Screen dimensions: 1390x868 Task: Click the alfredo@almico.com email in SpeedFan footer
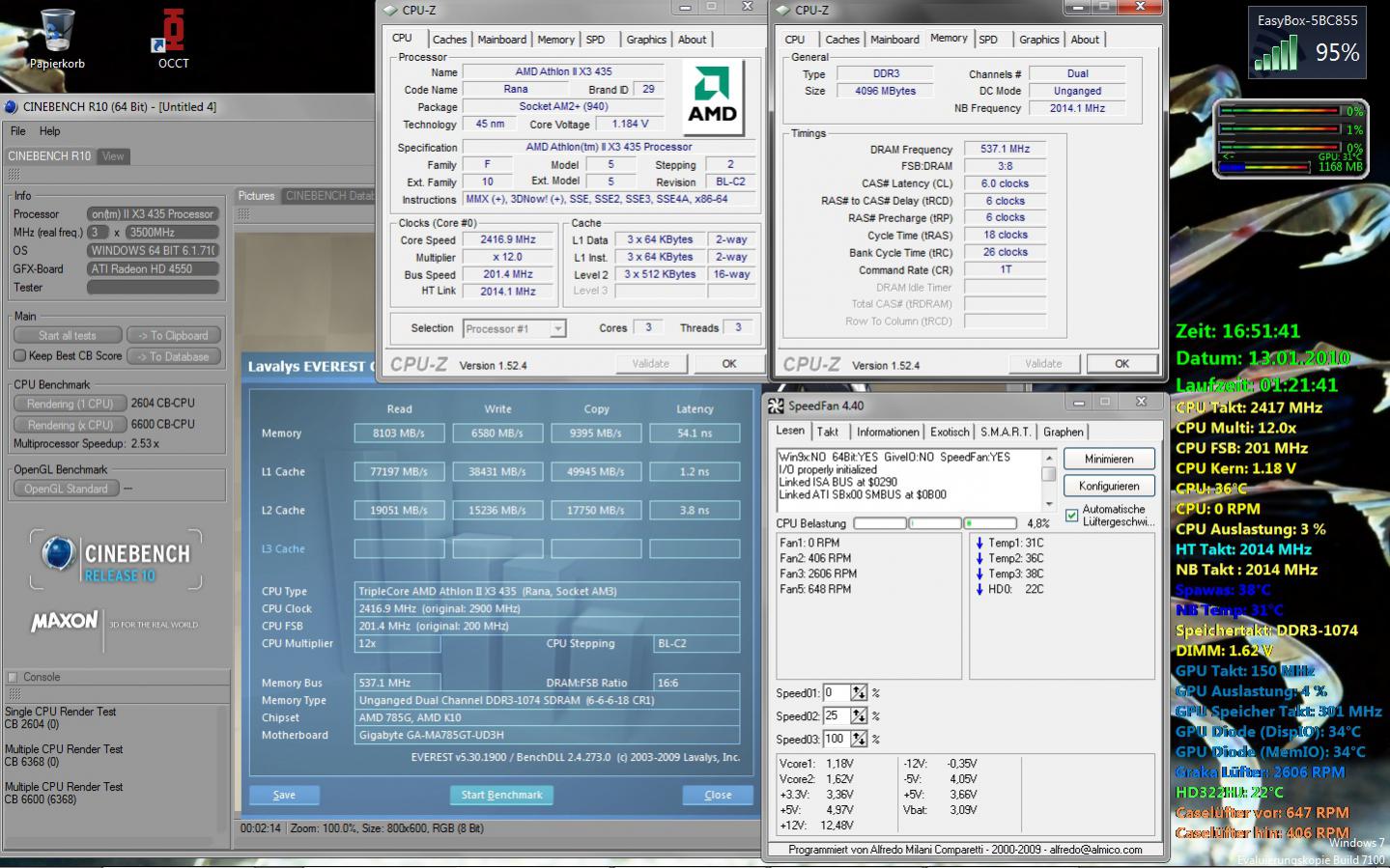[1096, 850]
